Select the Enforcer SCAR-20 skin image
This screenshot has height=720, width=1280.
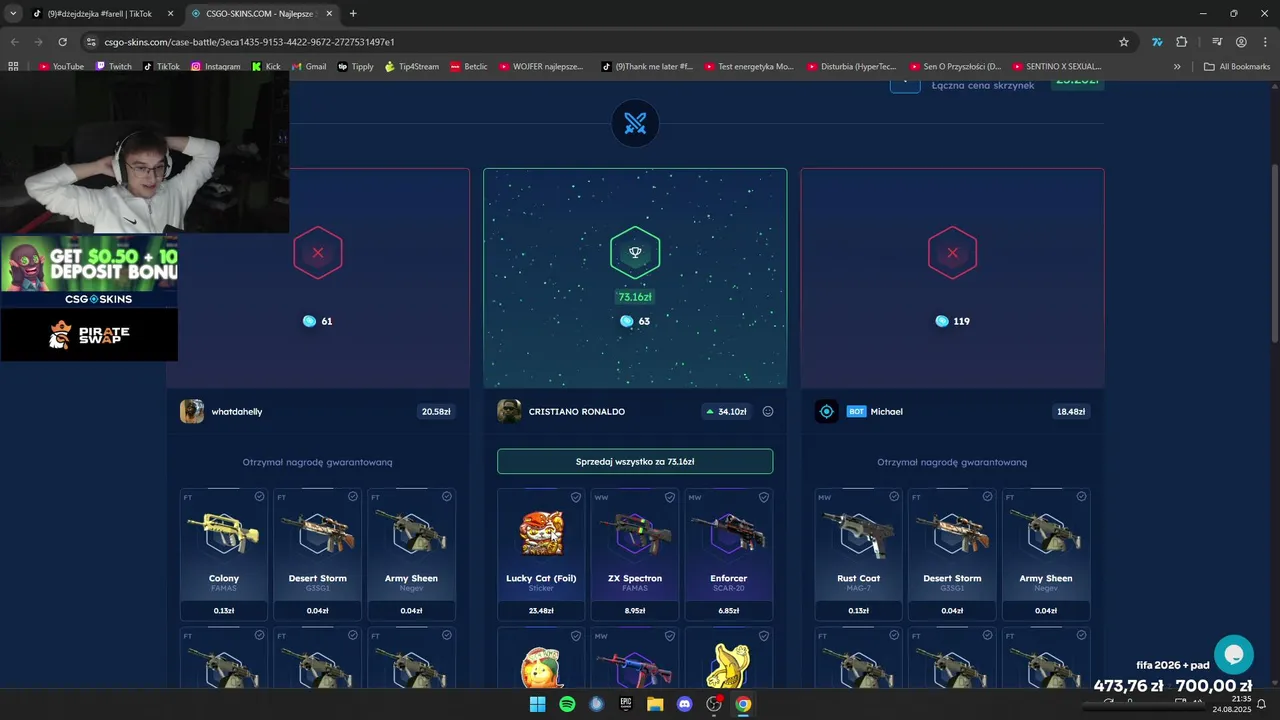pos(728,533)
